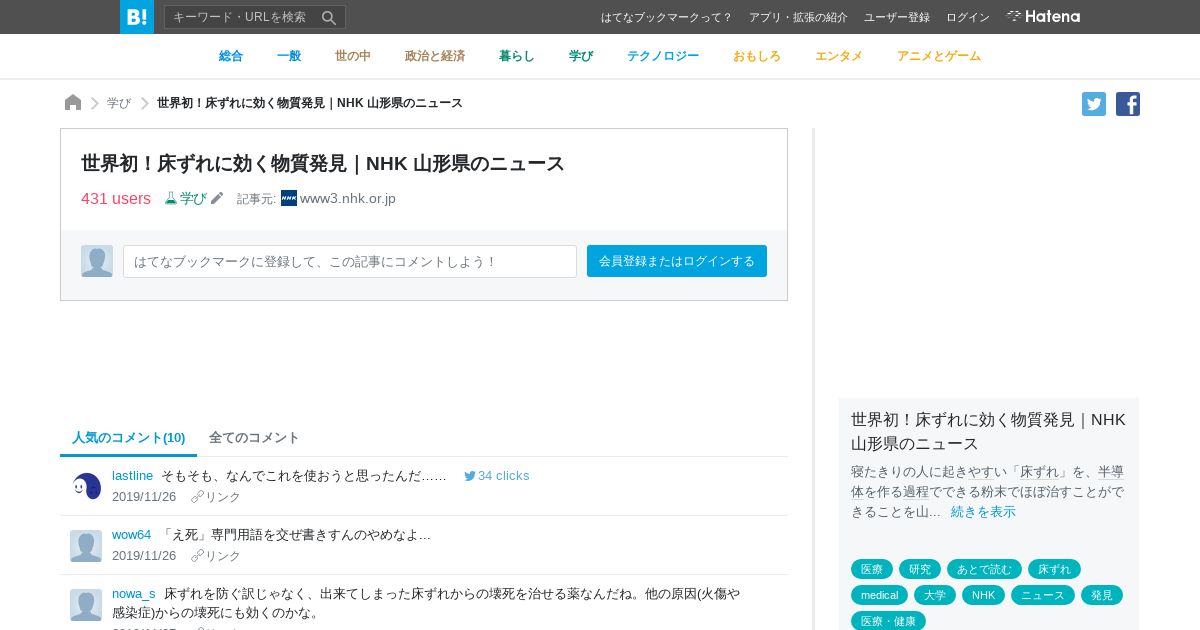Click the 医療・健康 tag
The height and width of the screenshot is (630, 1200).
coord(888,621)
